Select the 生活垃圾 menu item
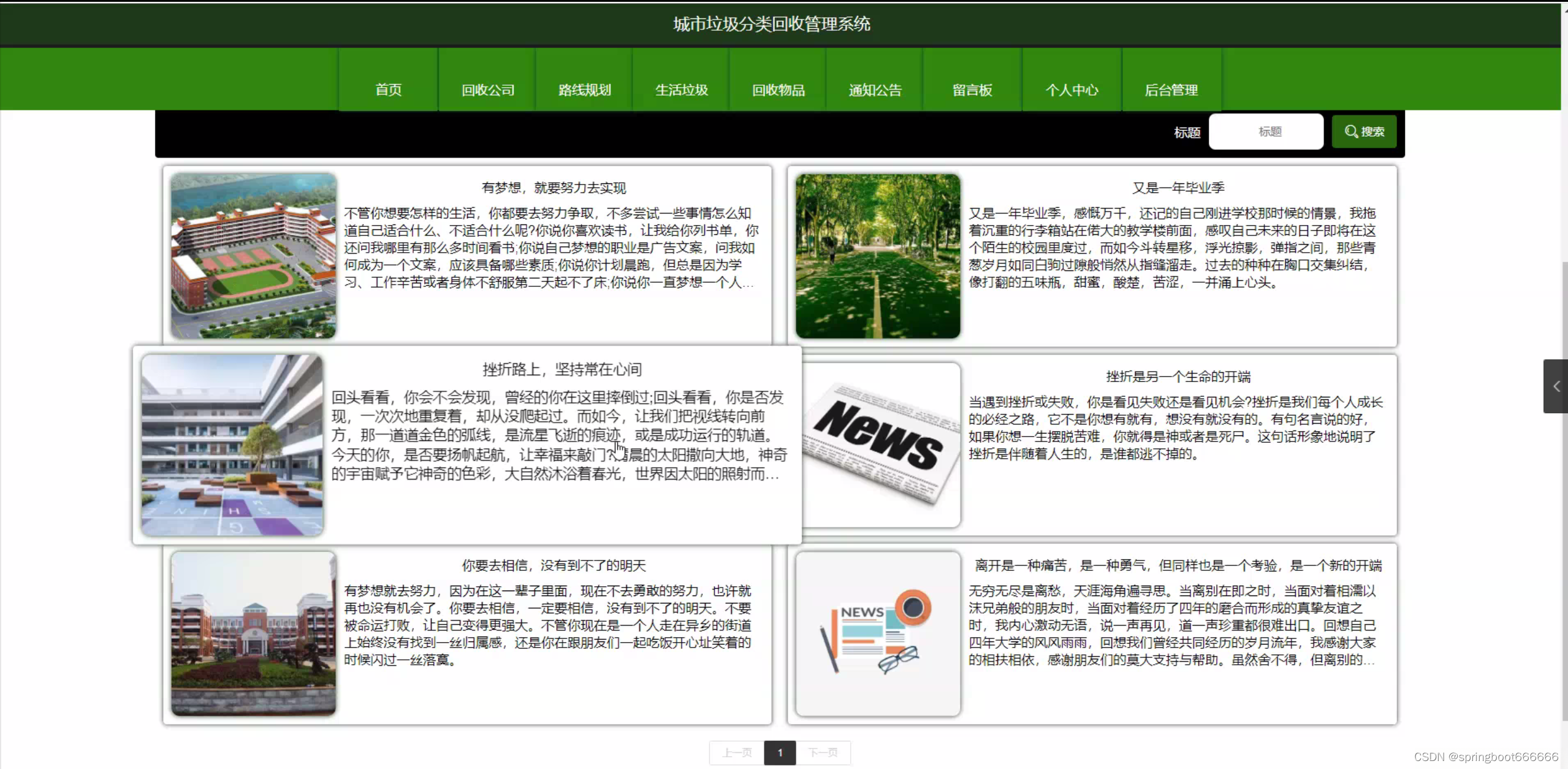Screen dimensions: 1568x769 click(x=681, y=90)
